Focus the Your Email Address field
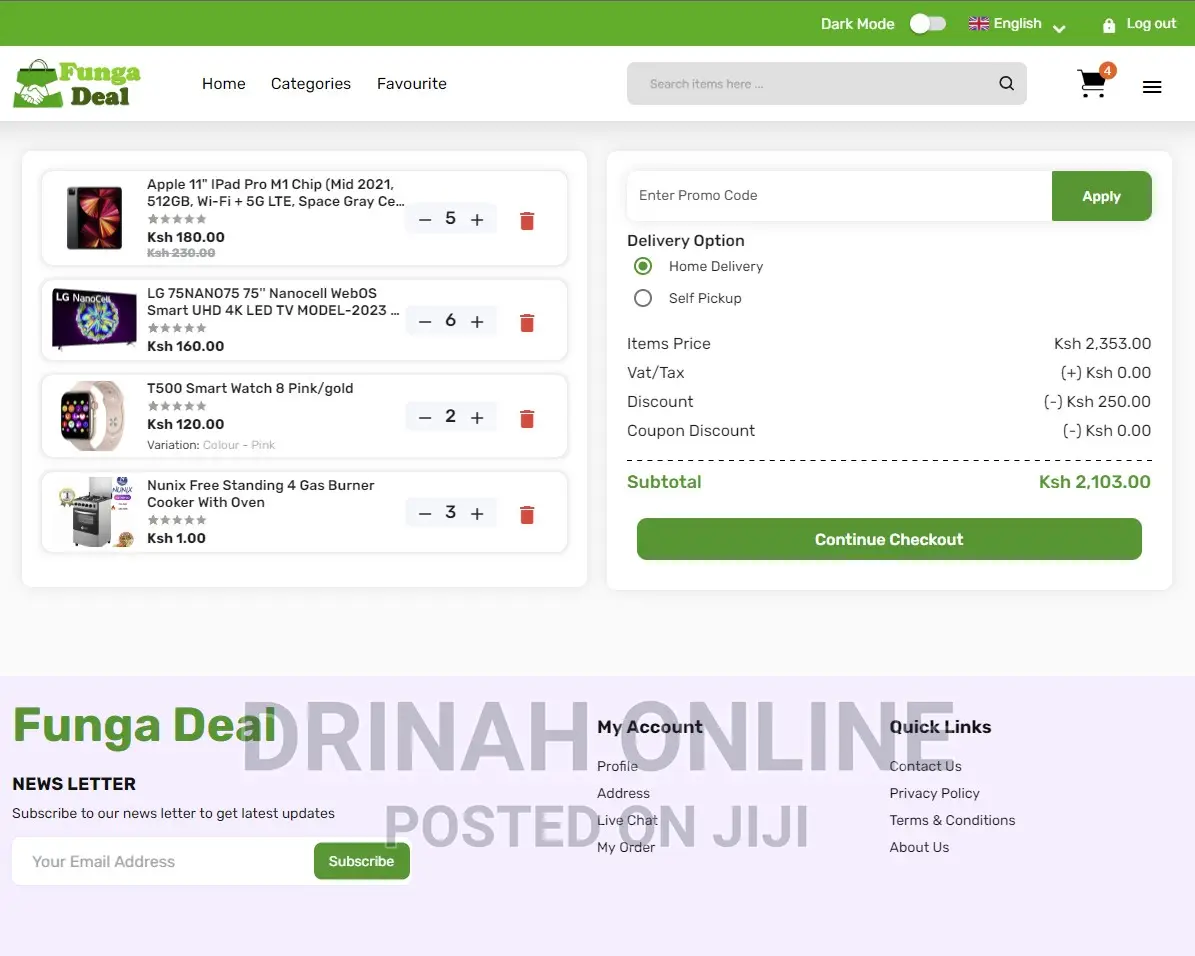The height and width of the screenshot is (956, 1195). (x=163, y=861)
